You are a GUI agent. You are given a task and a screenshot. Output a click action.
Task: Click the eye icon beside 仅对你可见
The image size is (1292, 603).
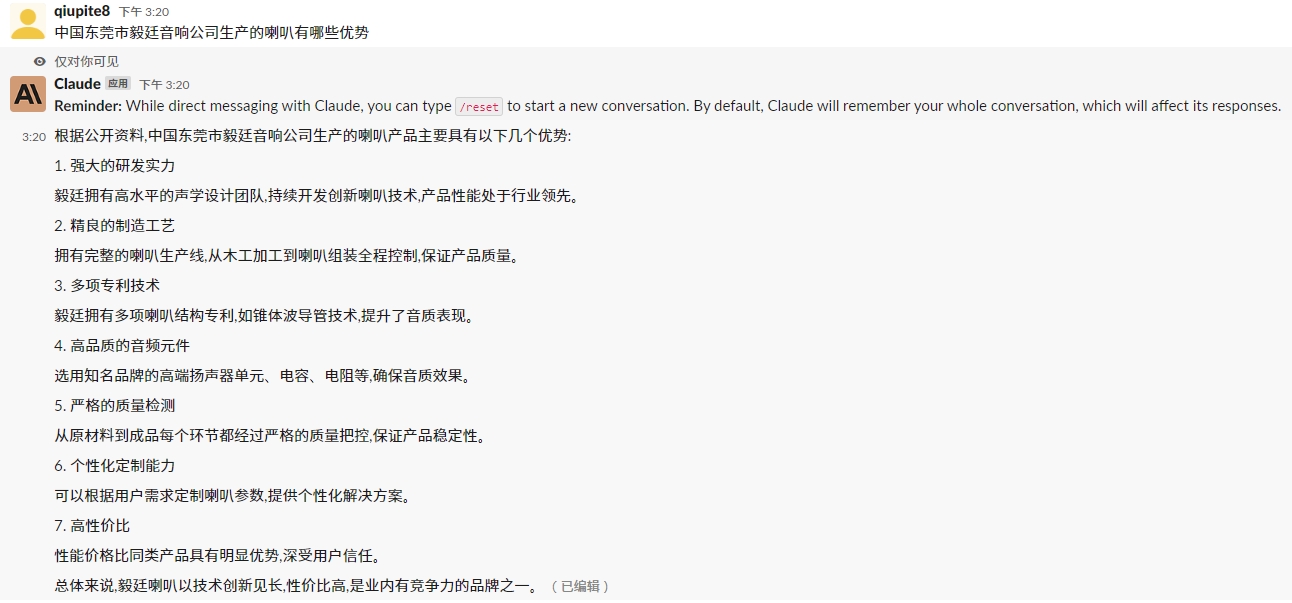pos(38,62)
